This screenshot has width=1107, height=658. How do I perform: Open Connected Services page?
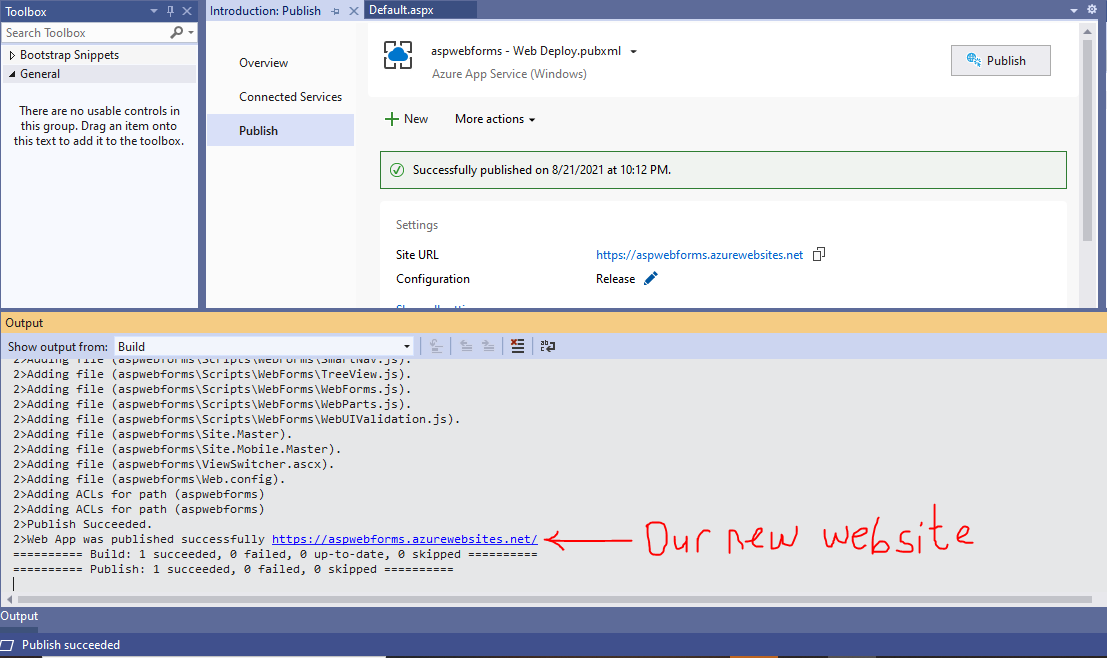pyautogui.click(x=290, y=97)
